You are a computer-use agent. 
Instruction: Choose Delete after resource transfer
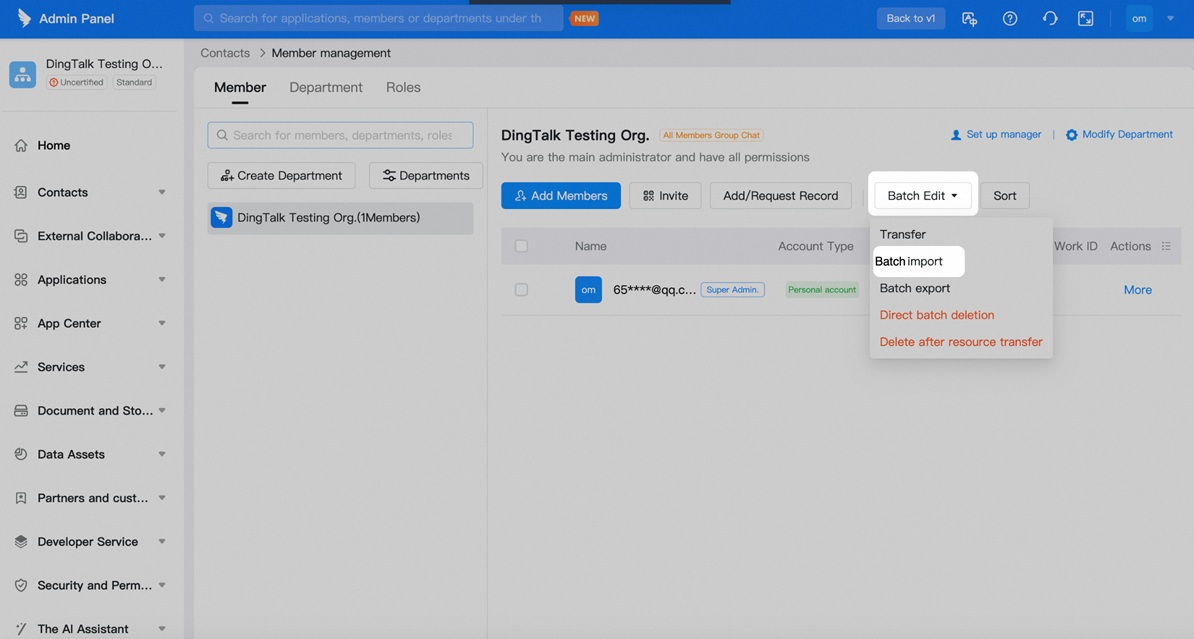(961, 342)
